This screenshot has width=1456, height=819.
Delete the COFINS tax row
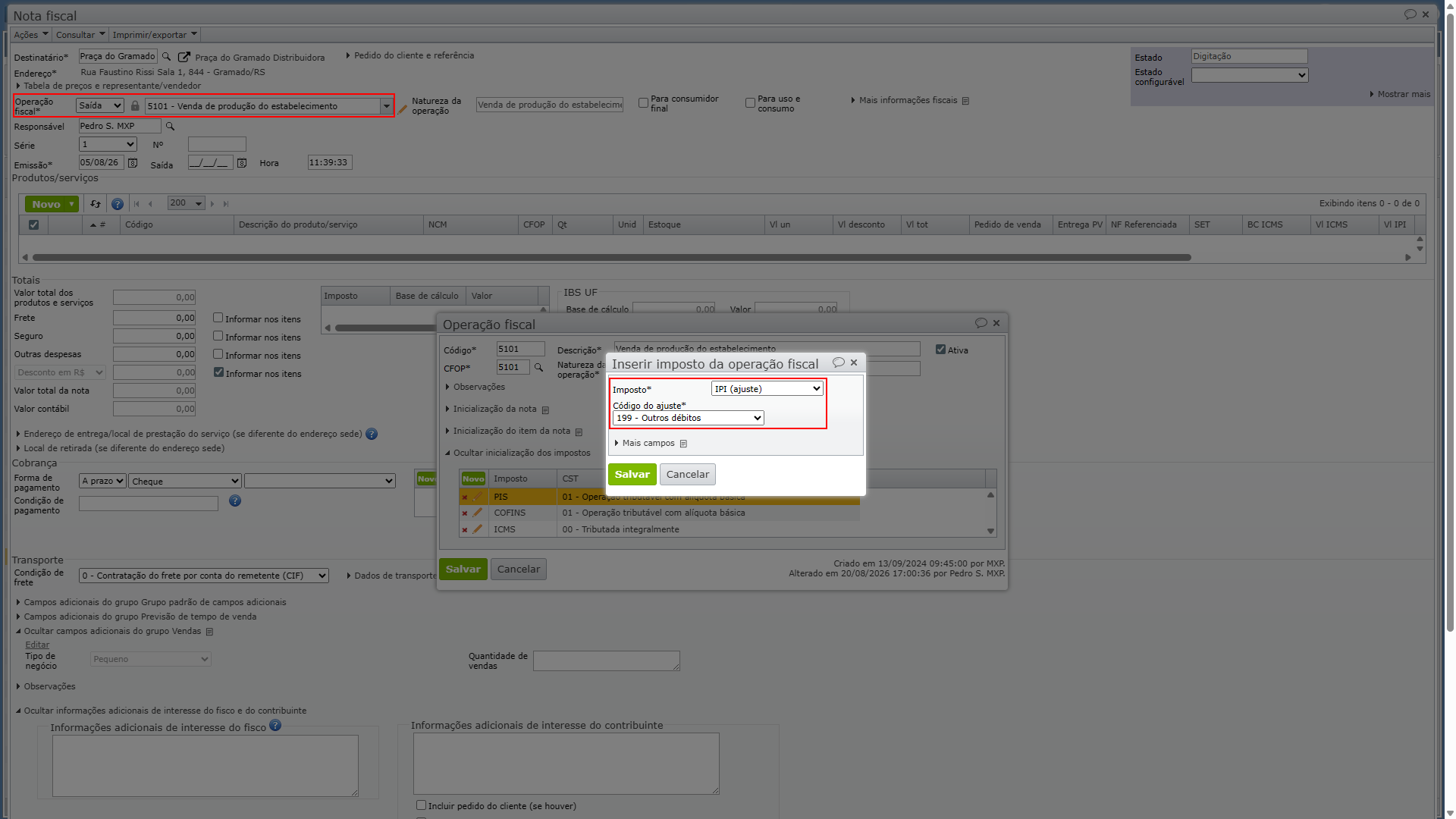coord(465,513)
